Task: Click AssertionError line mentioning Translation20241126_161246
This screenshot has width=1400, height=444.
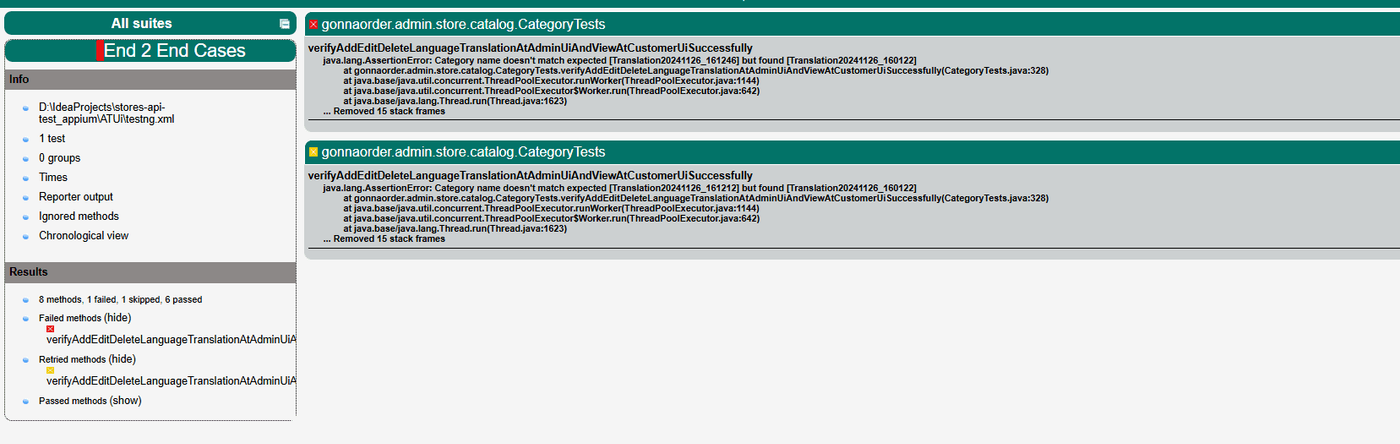Action: (x=619, y=61)
